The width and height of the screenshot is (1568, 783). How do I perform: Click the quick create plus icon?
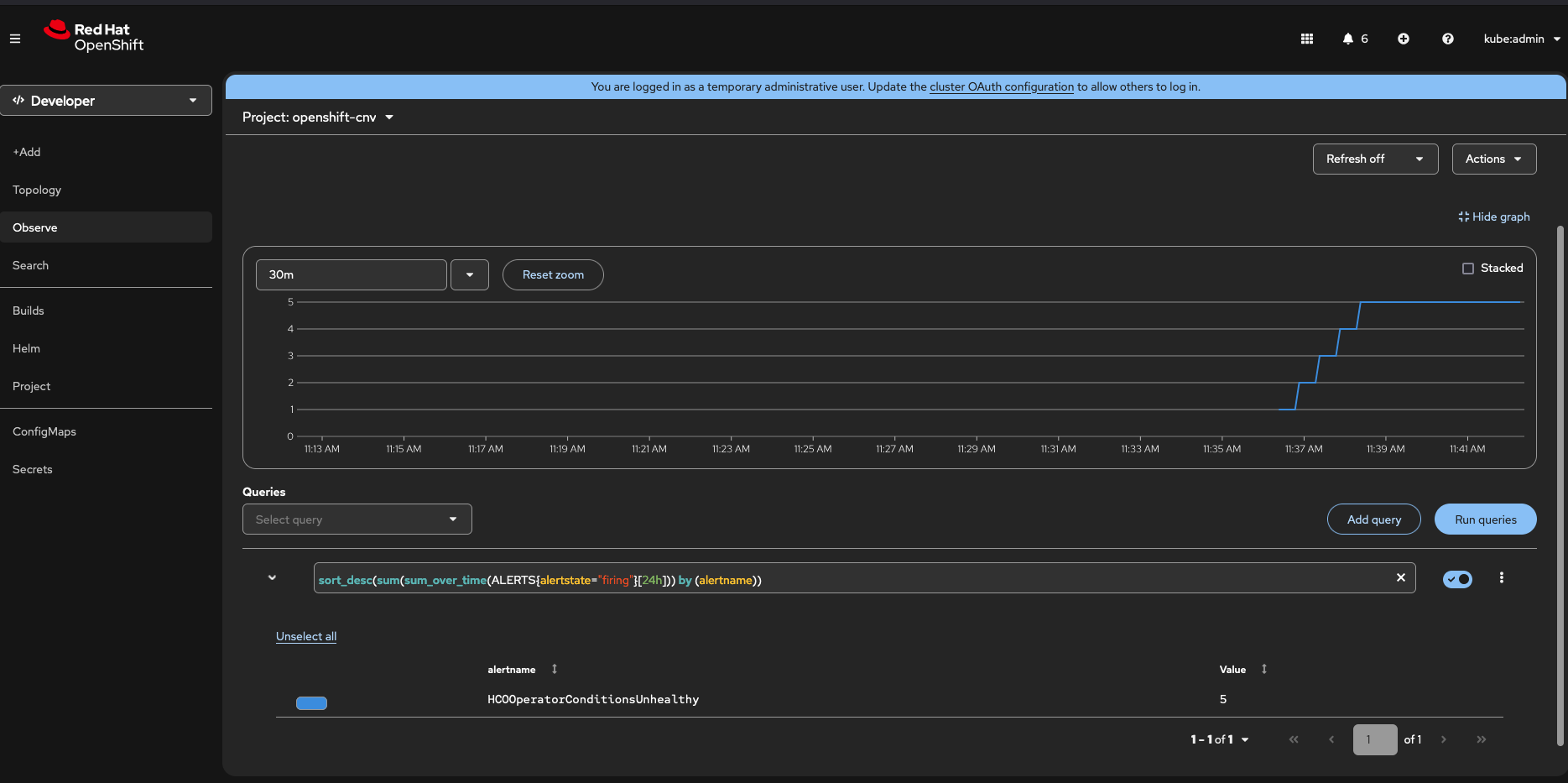pos(1403,39)
